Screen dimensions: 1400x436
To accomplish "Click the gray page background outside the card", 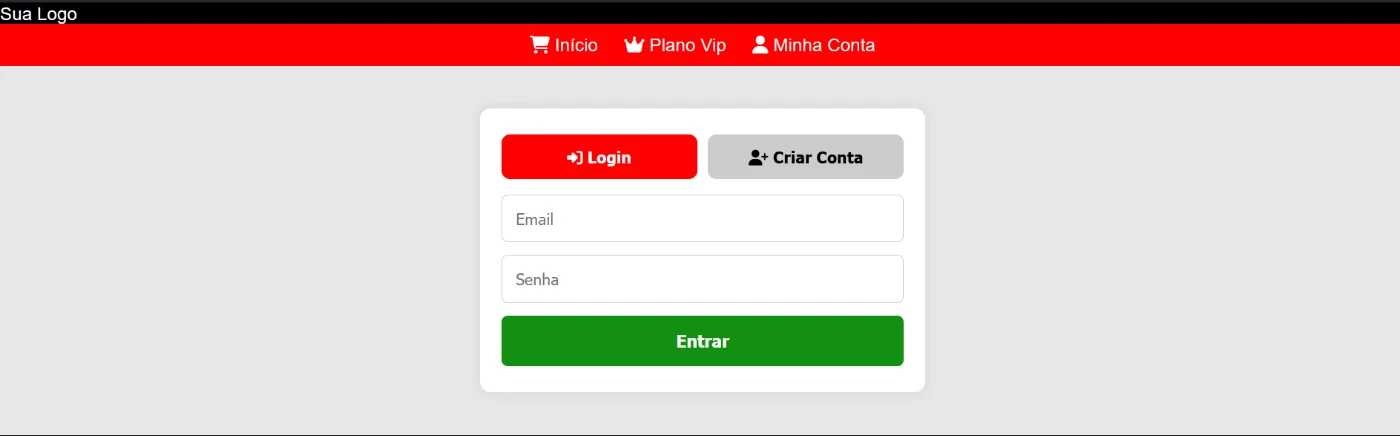I will click(x=240, y=250).
